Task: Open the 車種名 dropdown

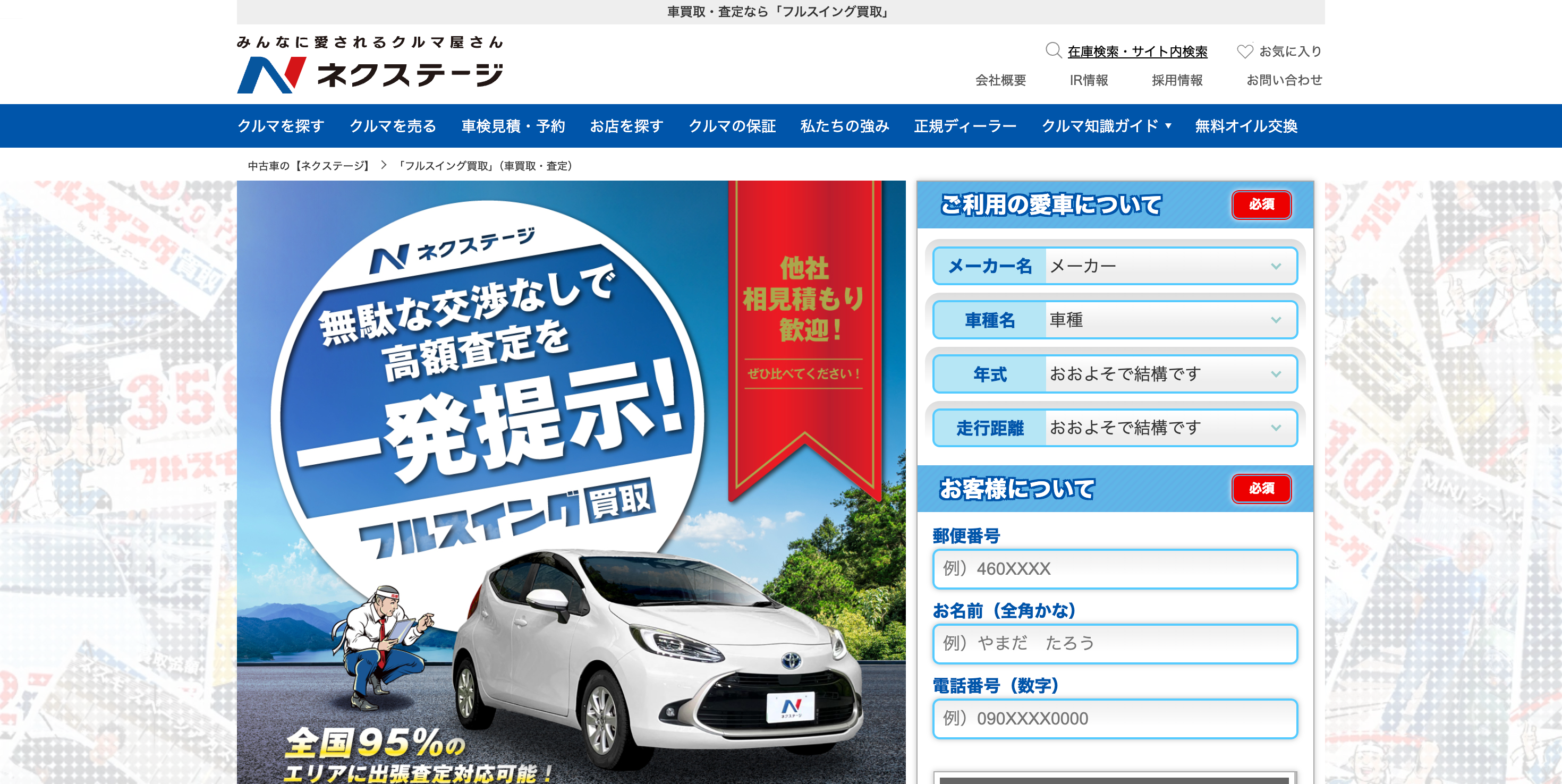Action: 1115,320
